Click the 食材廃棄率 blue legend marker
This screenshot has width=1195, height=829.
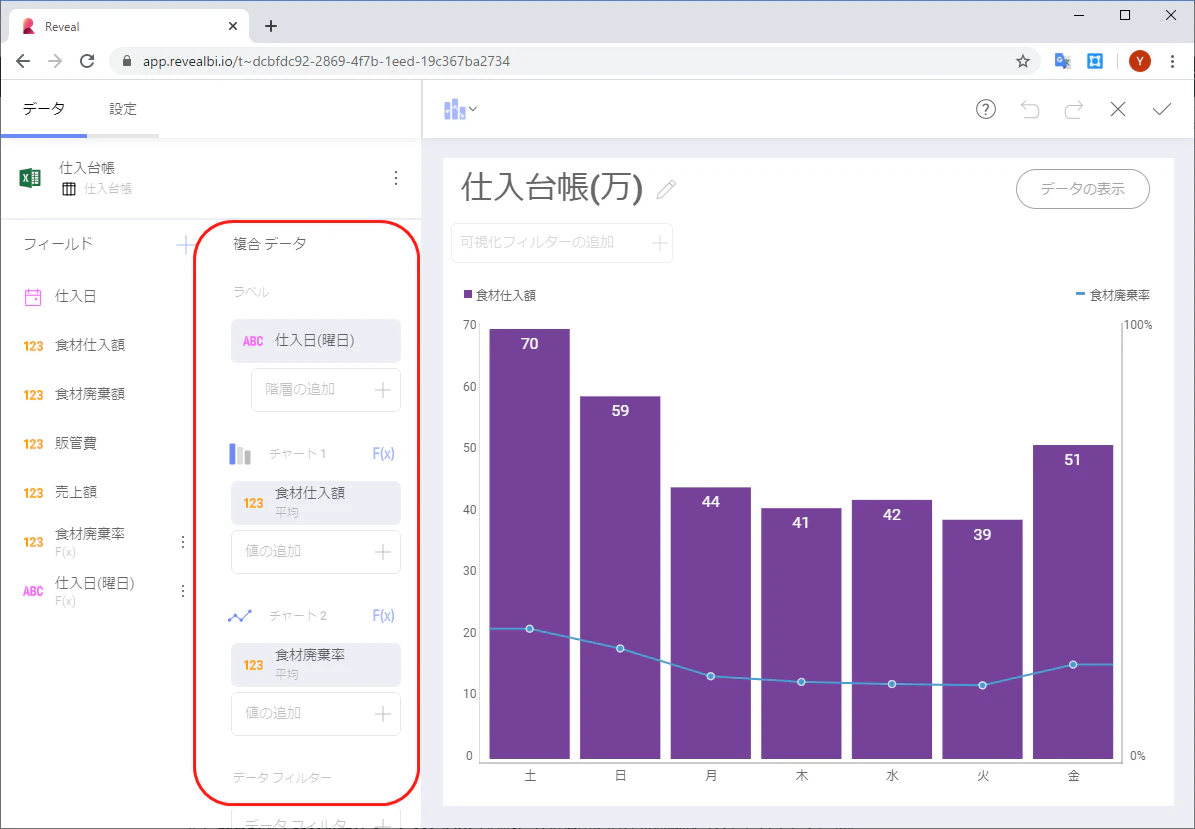[x=1080, y=293]
